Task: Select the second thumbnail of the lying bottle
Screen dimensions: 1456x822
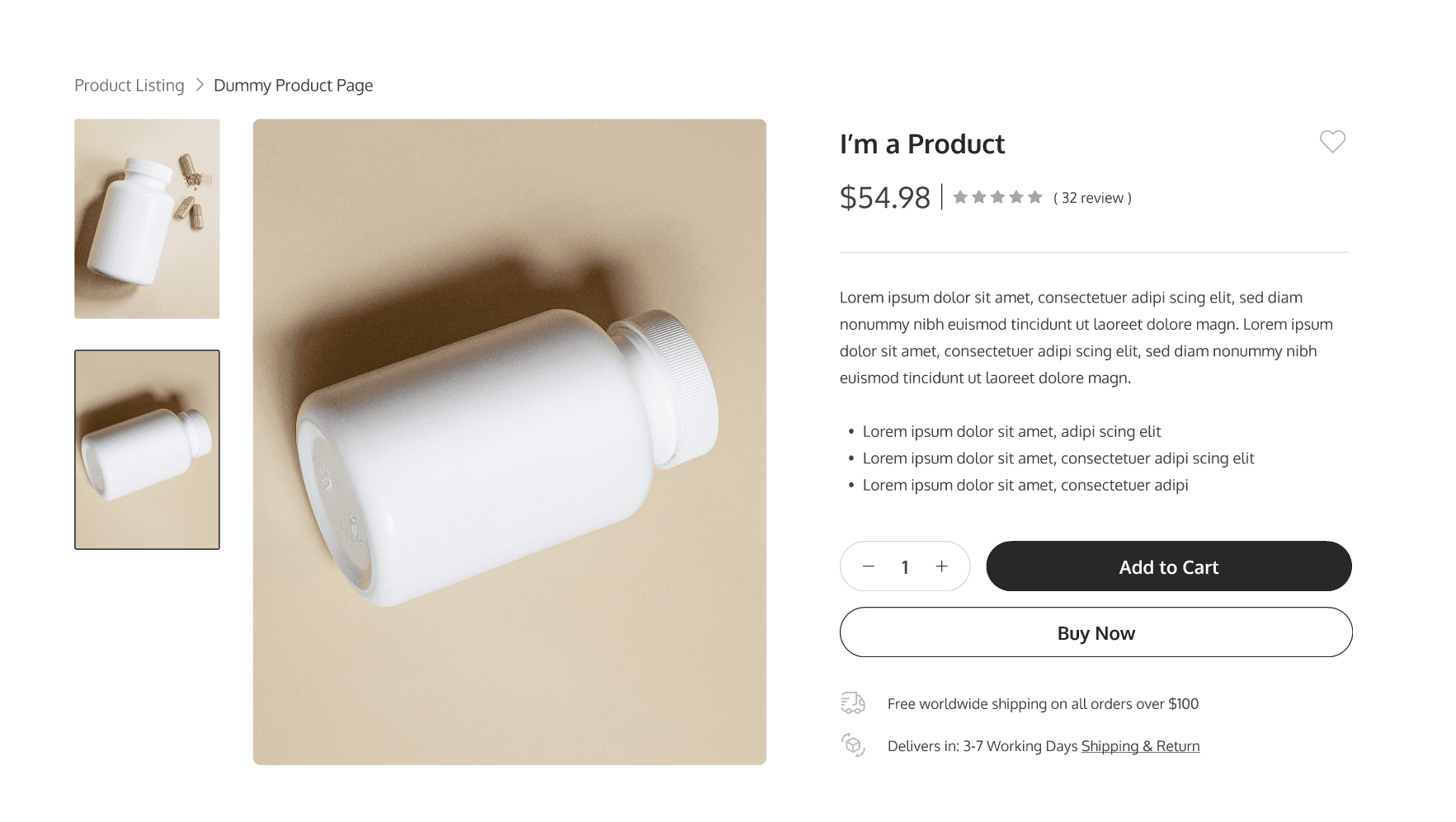Action: (x=147, y=449)
